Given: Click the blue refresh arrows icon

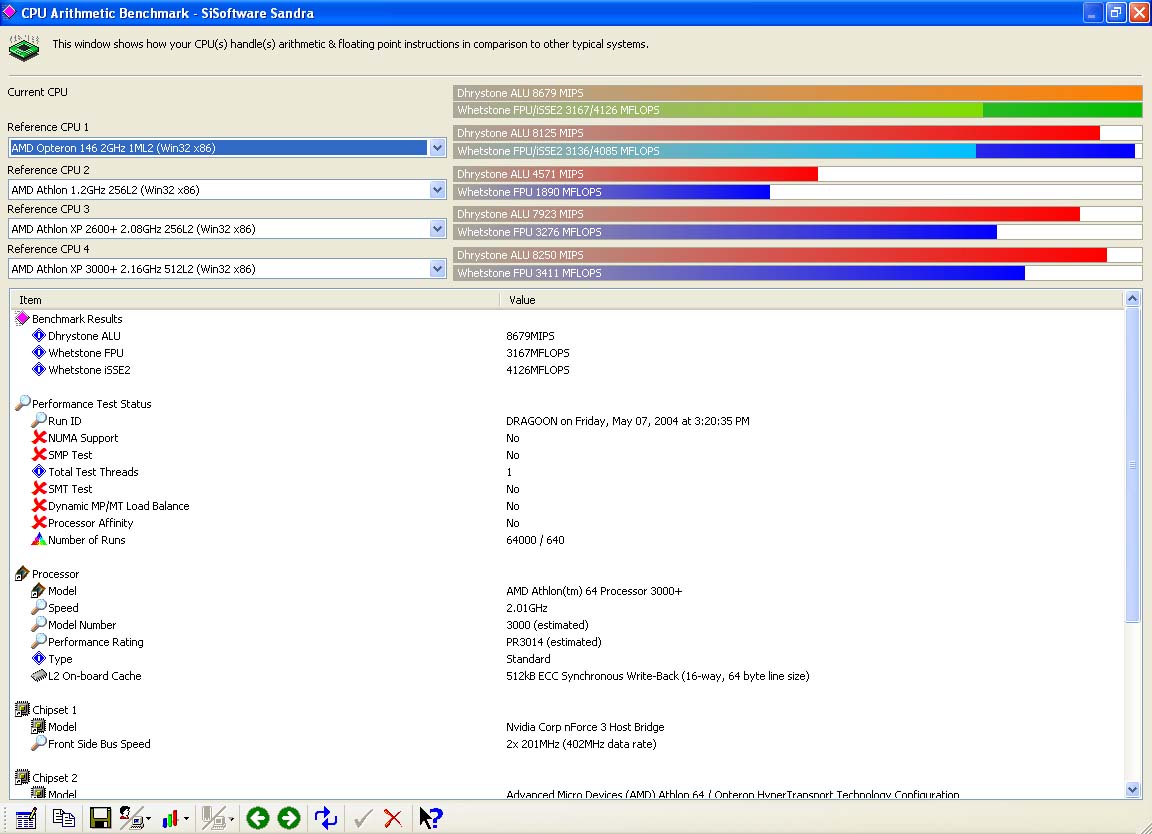Looking at the screenshot, I should (325, 818).
